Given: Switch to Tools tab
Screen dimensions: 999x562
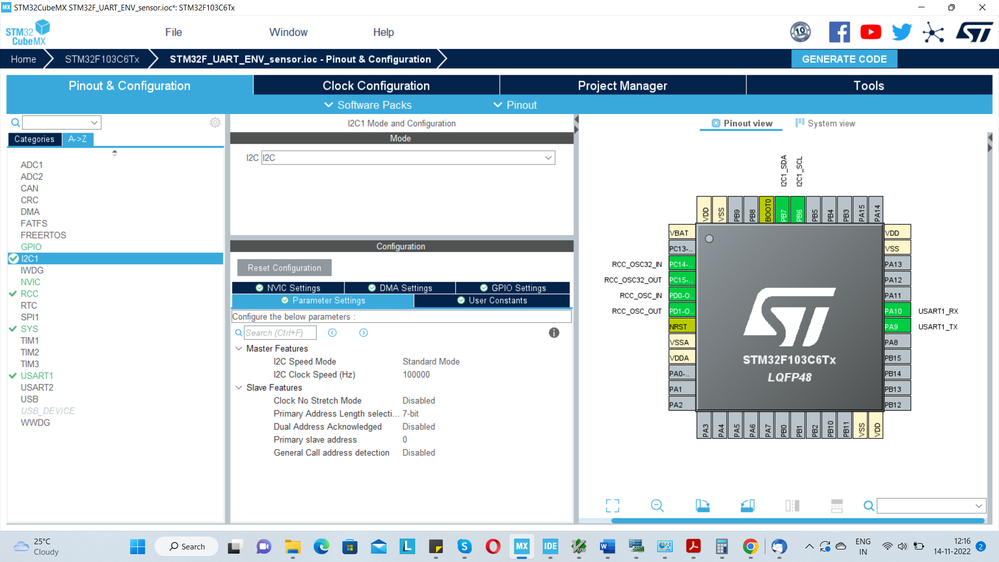Looking at the screenshot, I should (x=869, y=85).
